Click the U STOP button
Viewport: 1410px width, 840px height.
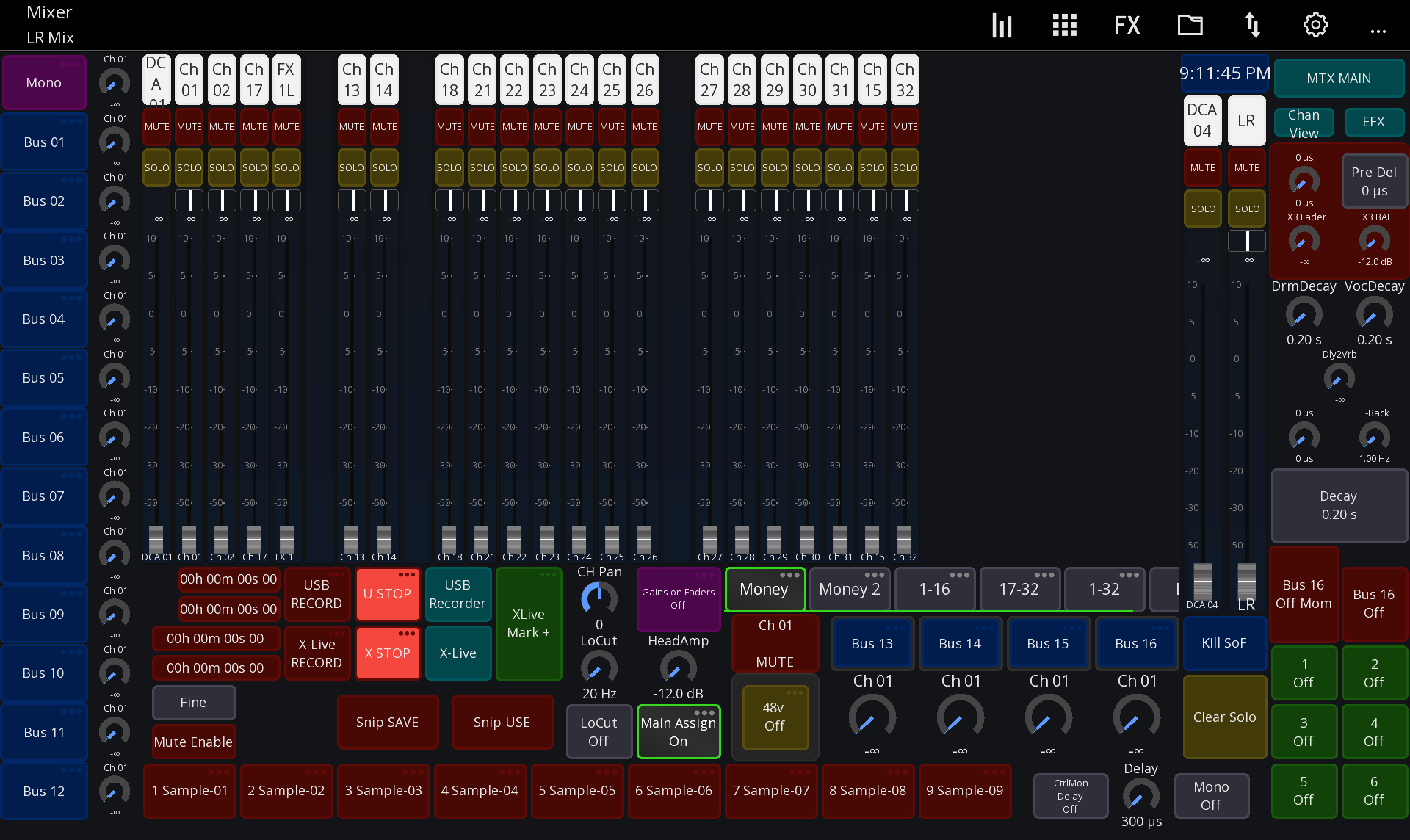[387, 594]
